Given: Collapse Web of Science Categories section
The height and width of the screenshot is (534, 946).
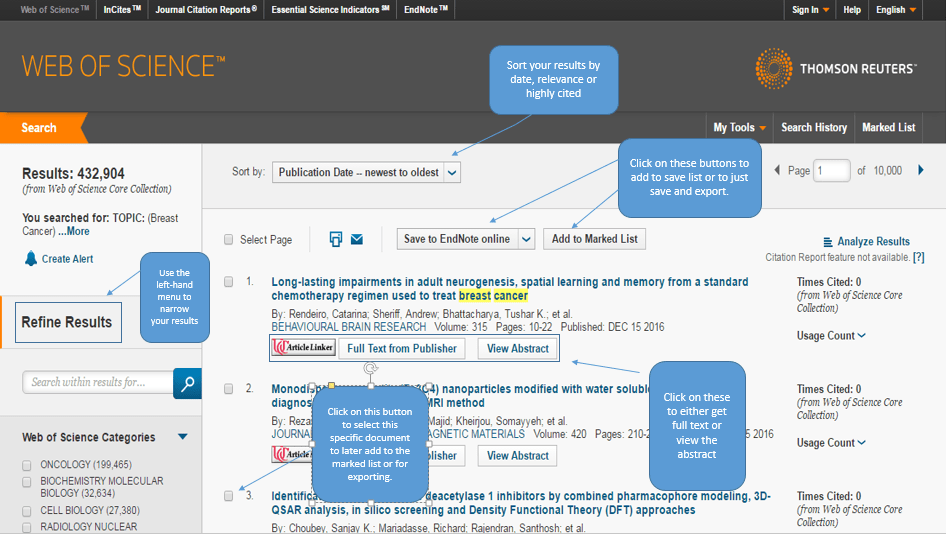Looking at the screenshot, I should (x=183, y=436).
